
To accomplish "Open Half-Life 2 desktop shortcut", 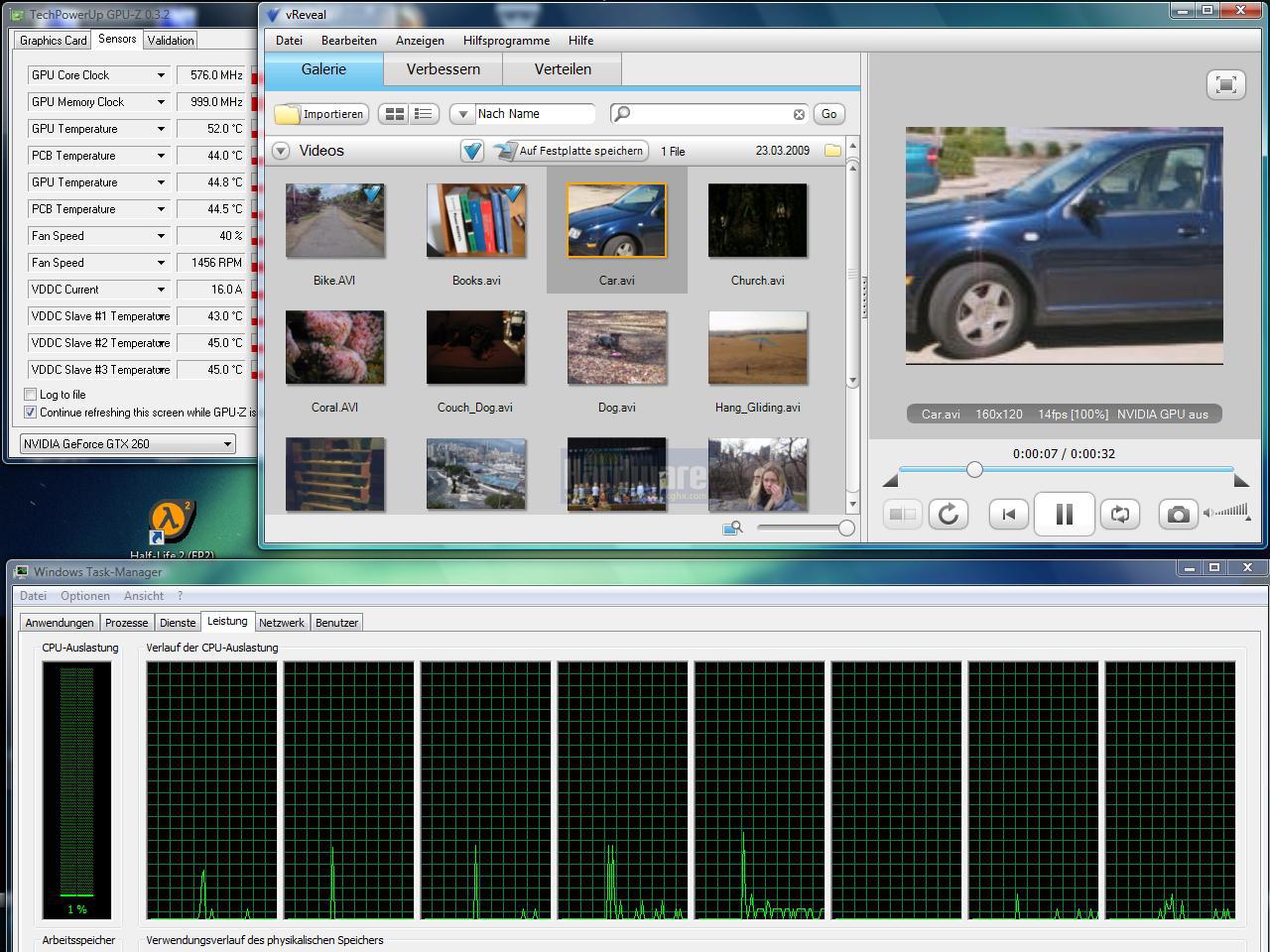I will tap(172, 529).
